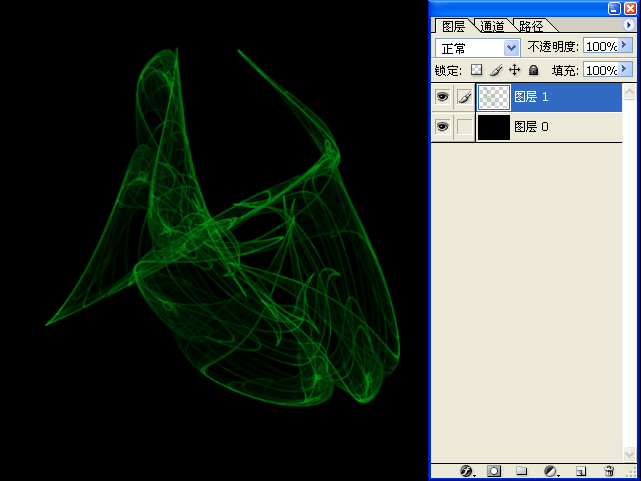Open the 填充 slider arrow
Image resolution: width=641 pixels, height=481 pixels.
tap(625, 69)
